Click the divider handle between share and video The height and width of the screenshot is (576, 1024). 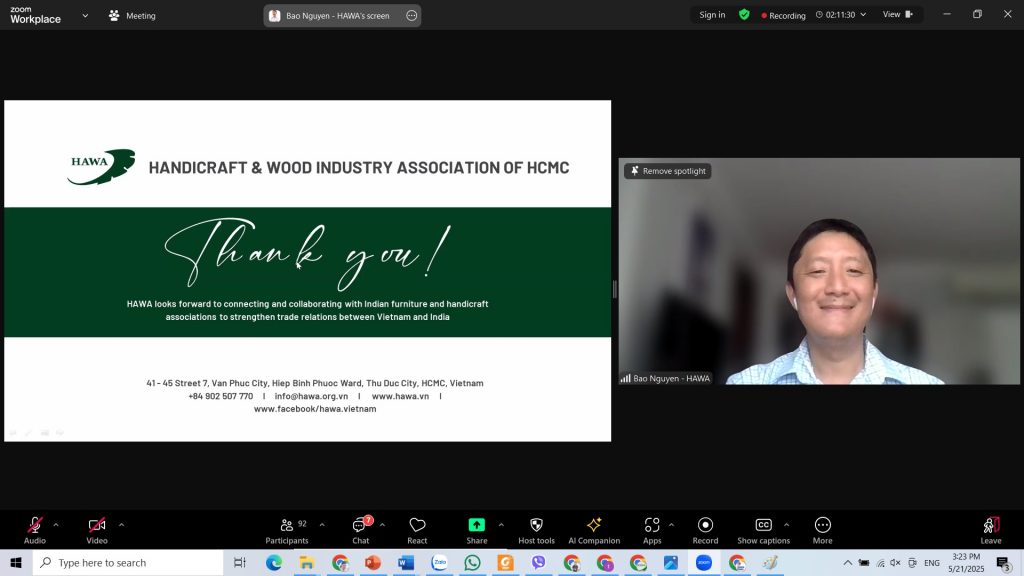point(615,289)
